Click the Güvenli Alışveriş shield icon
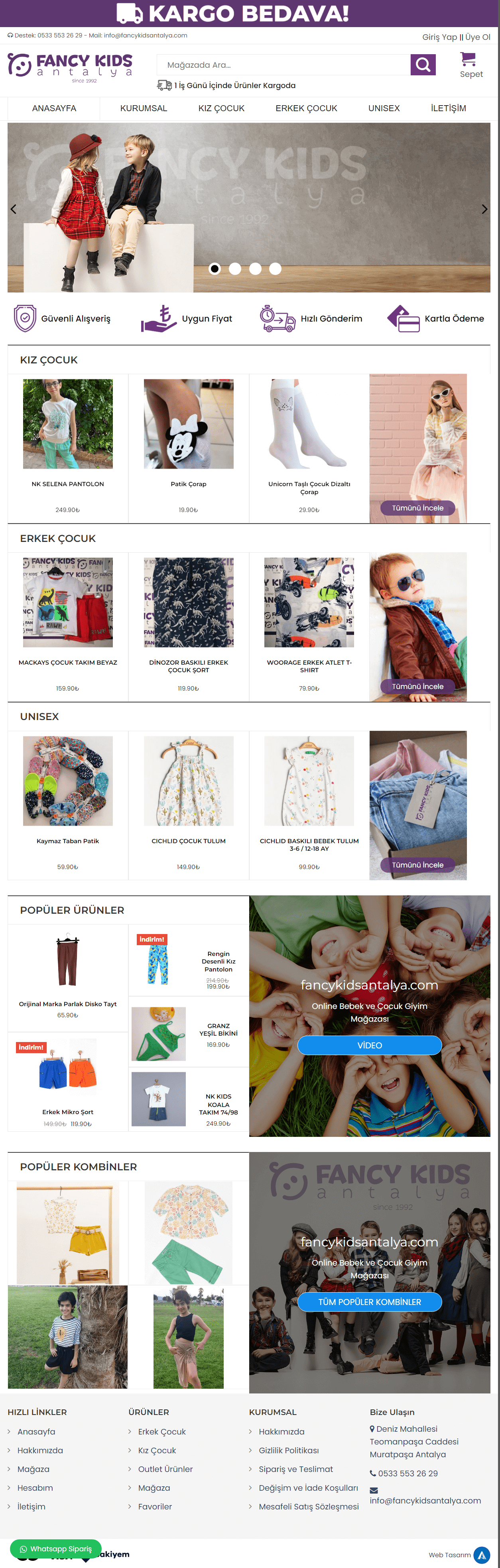This screenshot has height=1568, width=500. point(25,318)
